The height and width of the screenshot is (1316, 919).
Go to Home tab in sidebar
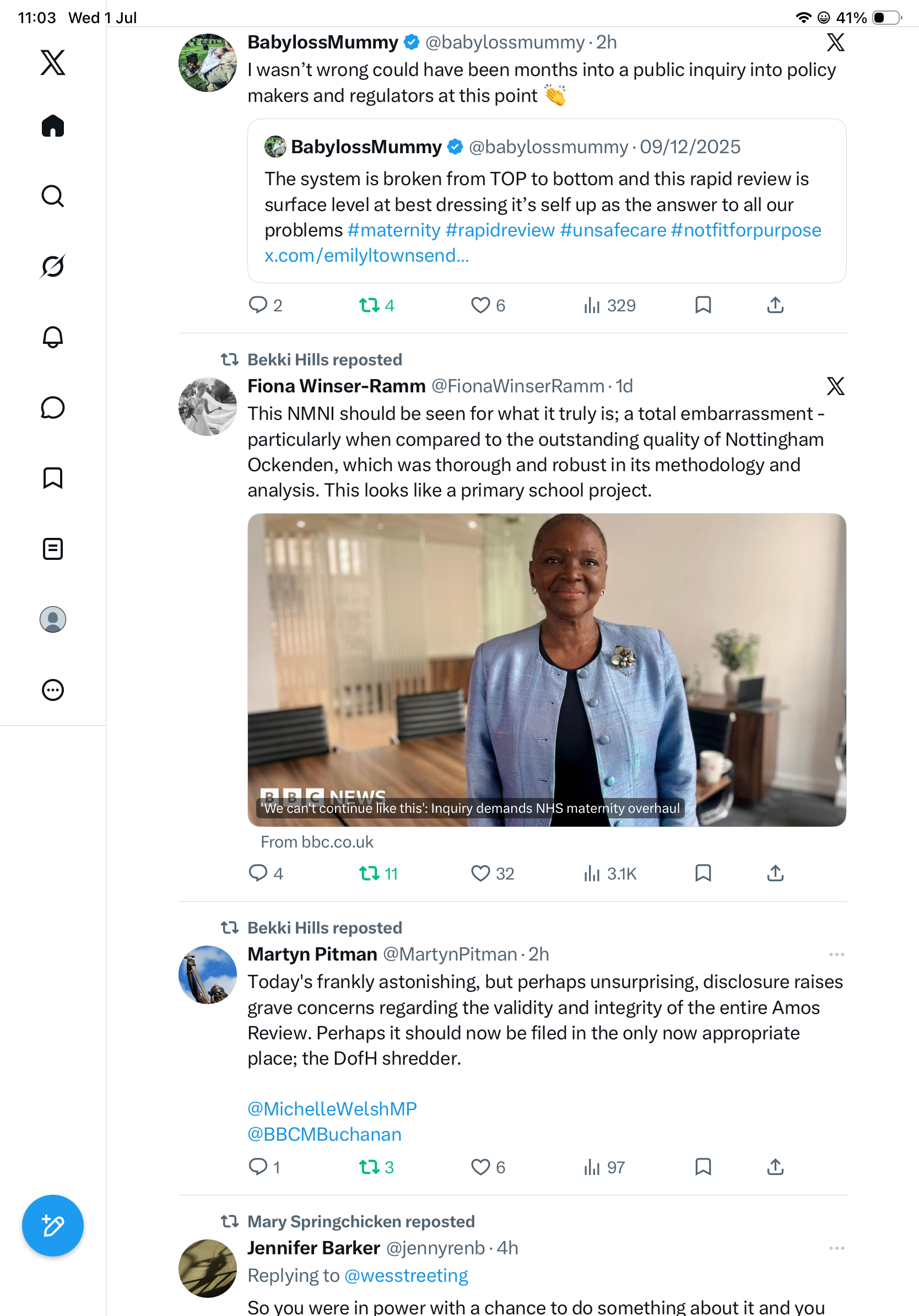pyautogui.click(x=53, y=126)
